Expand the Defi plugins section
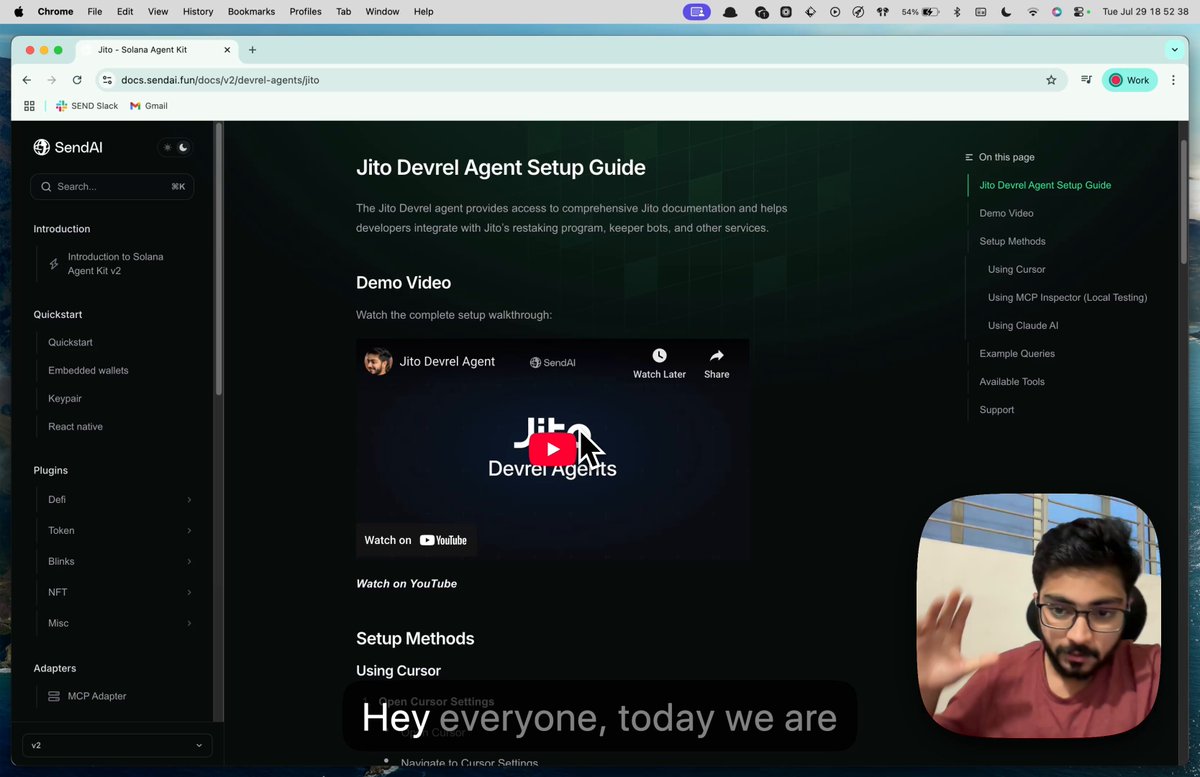This screenshot has width=1200, height=777. coord(120,499)
